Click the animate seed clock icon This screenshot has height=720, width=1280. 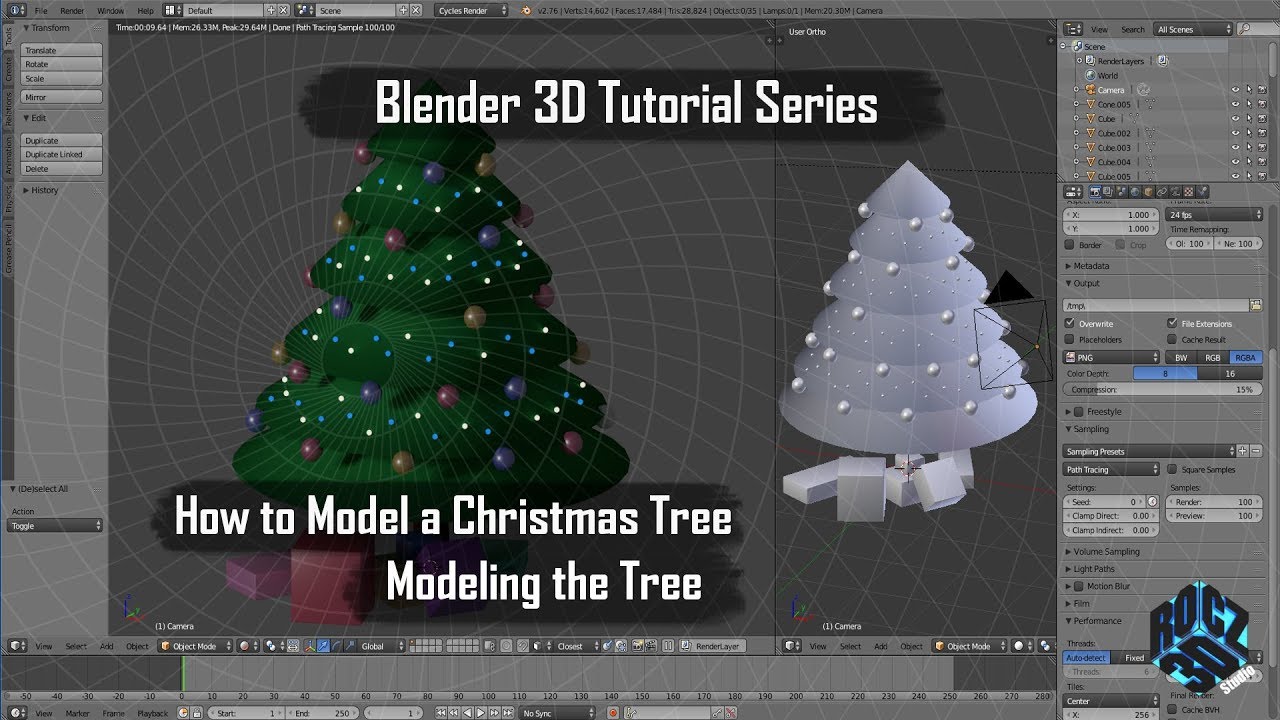pos(1152,502)
